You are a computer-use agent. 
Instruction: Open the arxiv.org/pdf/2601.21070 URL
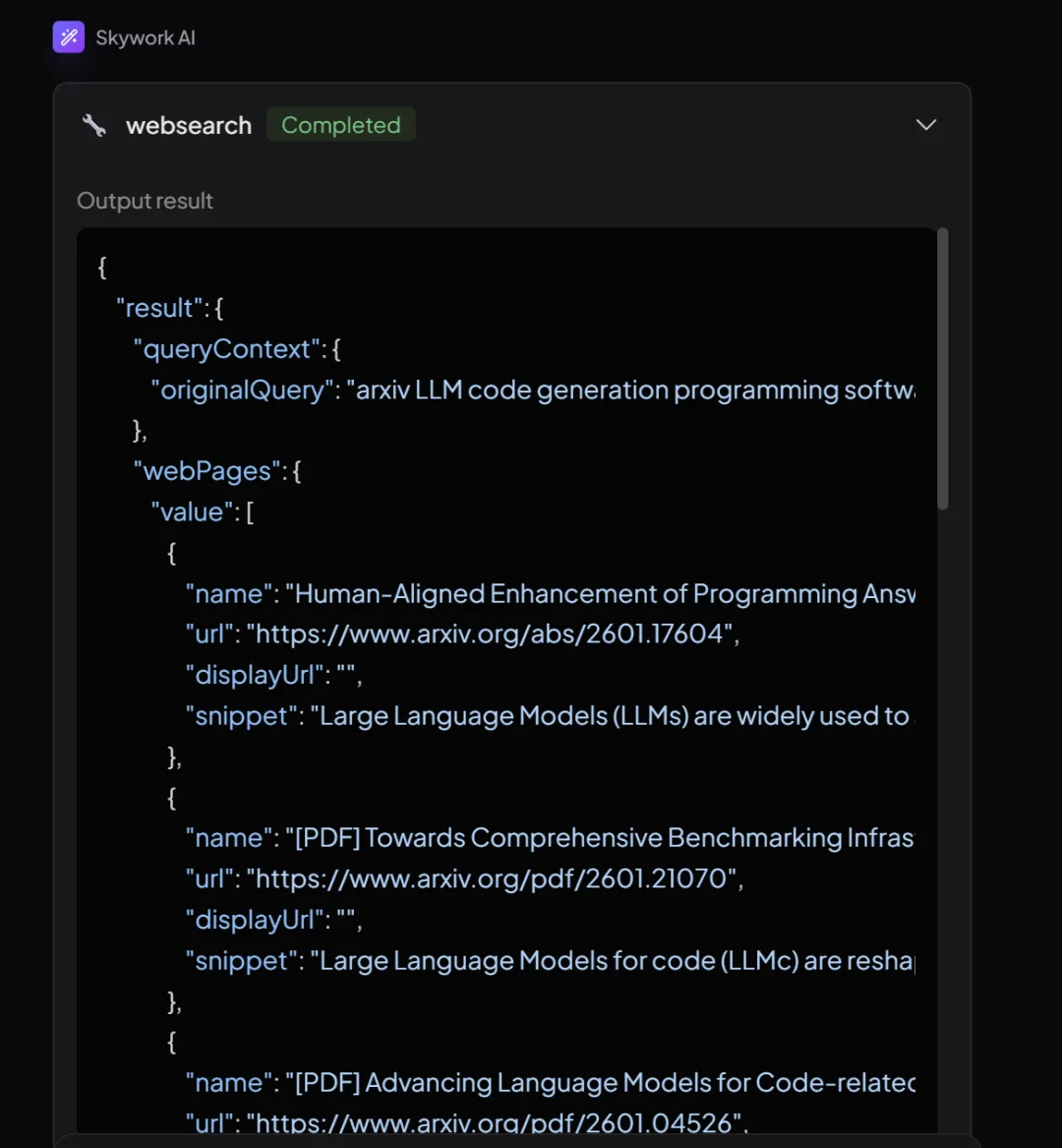[x=494, y=877]
